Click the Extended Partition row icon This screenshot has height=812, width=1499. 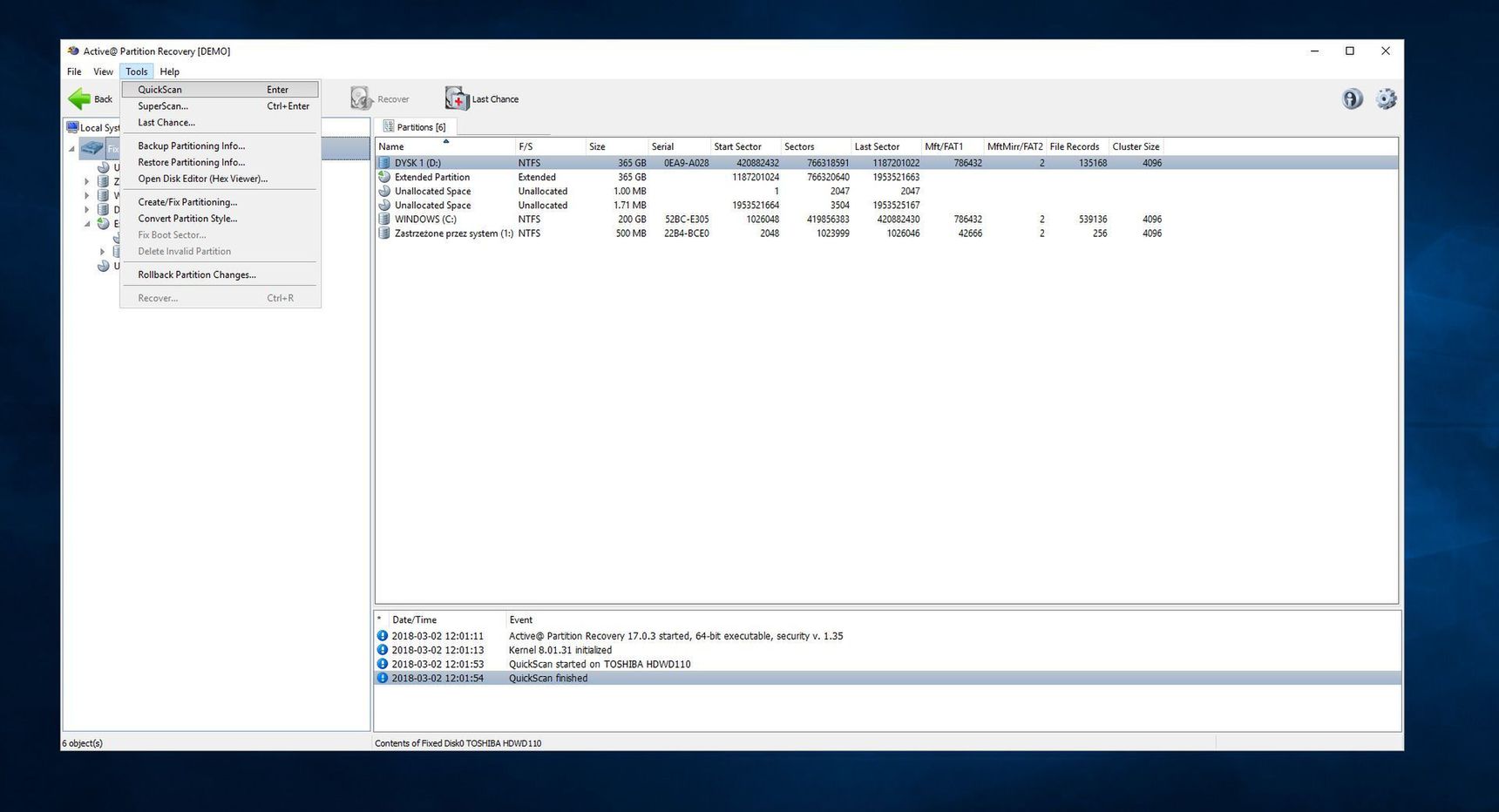click(384, 177)
